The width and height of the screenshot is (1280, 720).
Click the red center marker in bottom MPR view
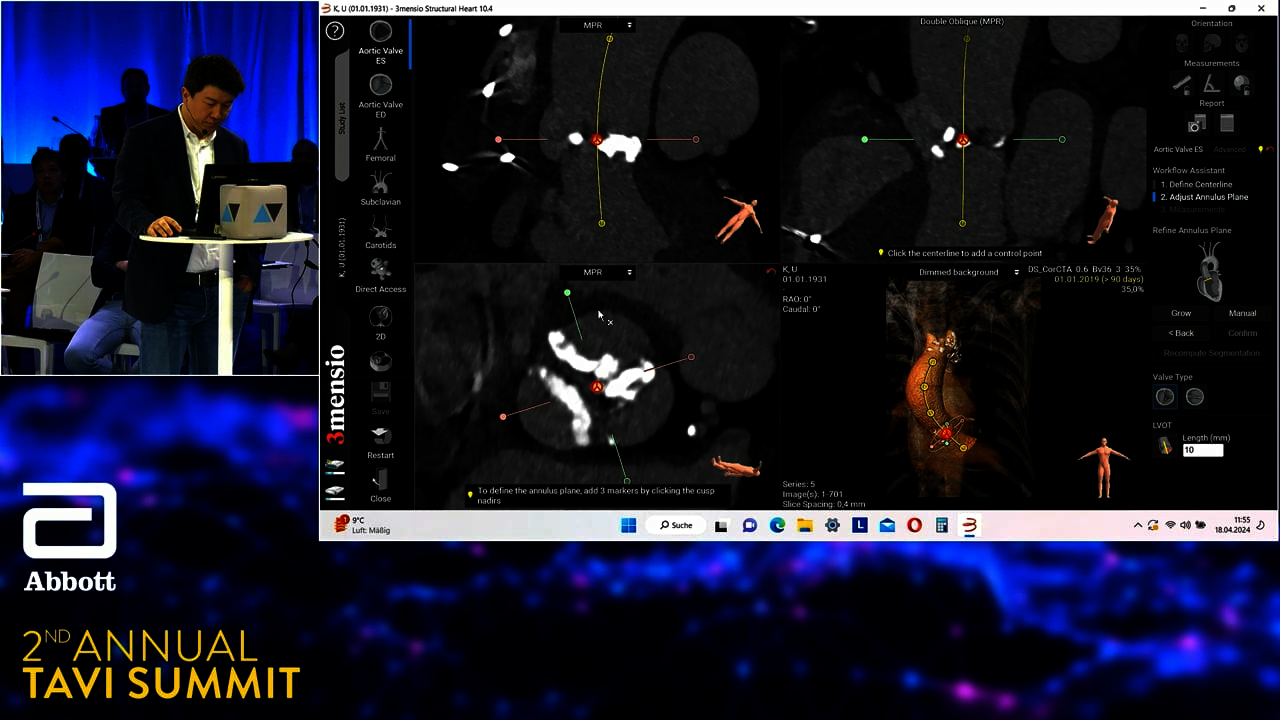[x=597, y=386]
